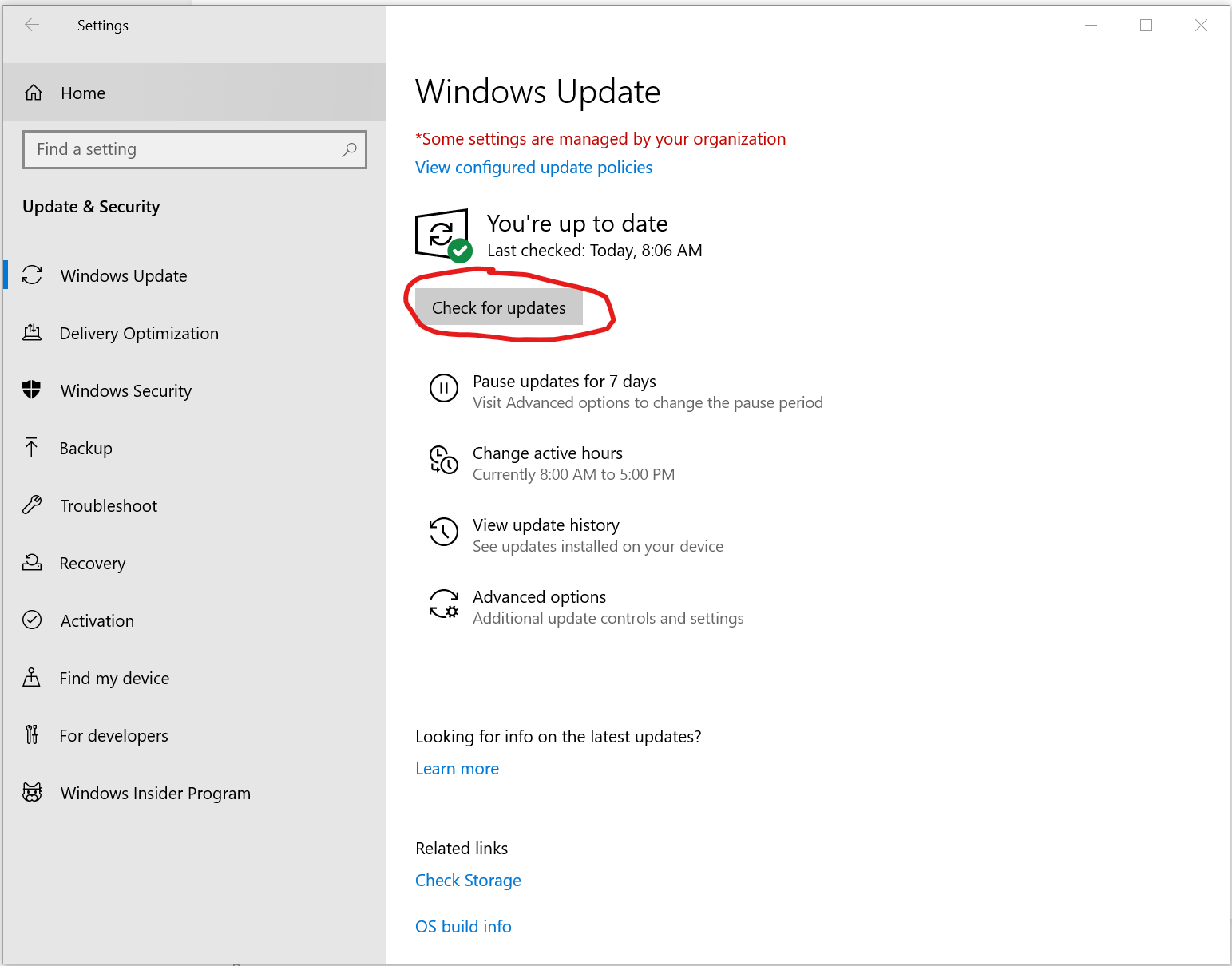This screenshot has height=966, width=1232.
Task: Click the Windows Update page heading
Action: (537, 92)
